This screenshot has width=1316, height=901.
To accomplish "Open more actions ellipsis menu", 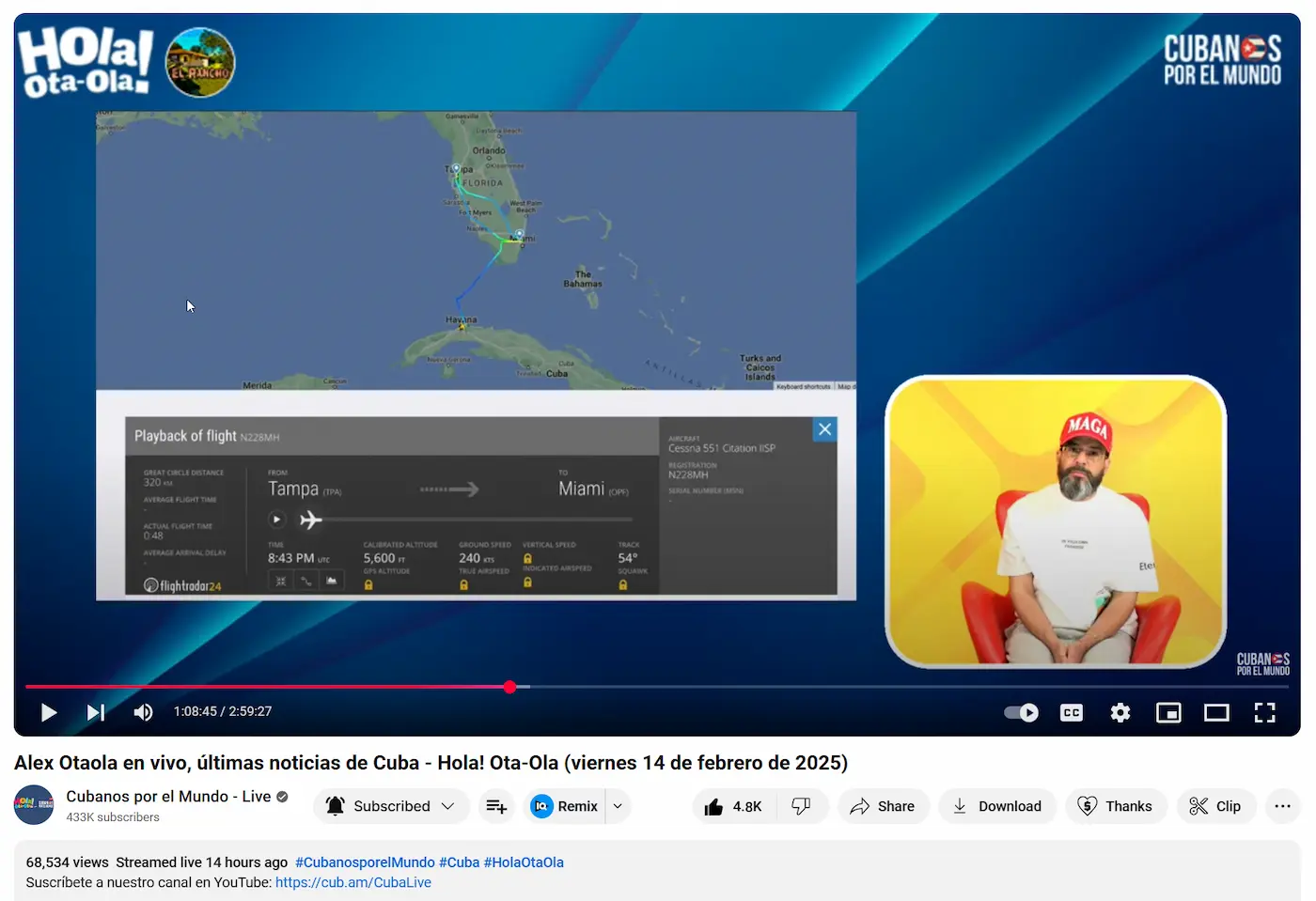I will click(x=1282, y=806).
